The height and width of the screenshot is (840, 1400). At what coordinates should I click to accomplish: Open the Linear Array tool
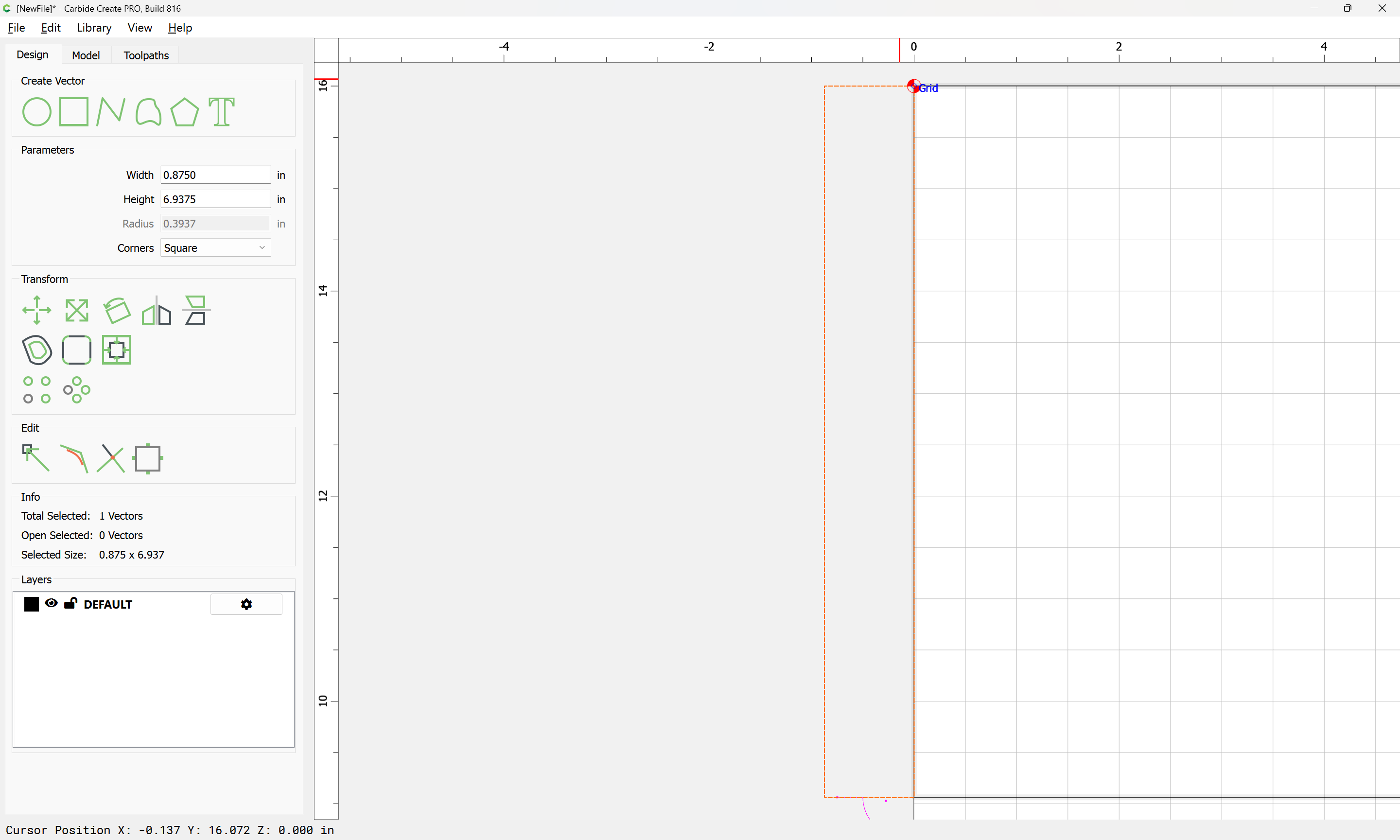37,390
